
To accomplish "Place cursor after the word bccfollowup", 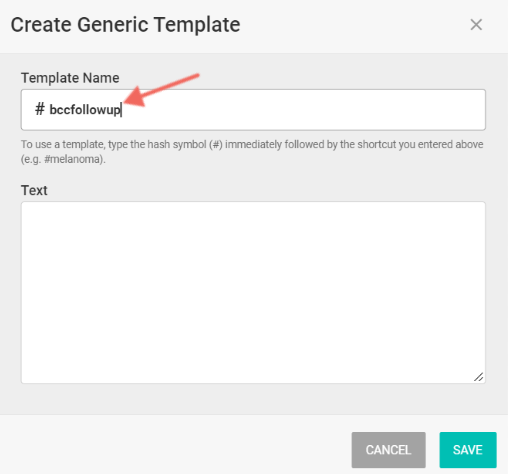I will click(122, 110).
